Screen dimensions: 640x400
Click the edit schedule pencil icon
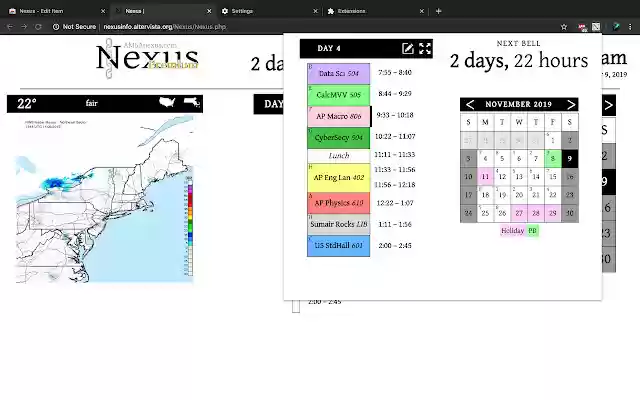pos(407,49)
